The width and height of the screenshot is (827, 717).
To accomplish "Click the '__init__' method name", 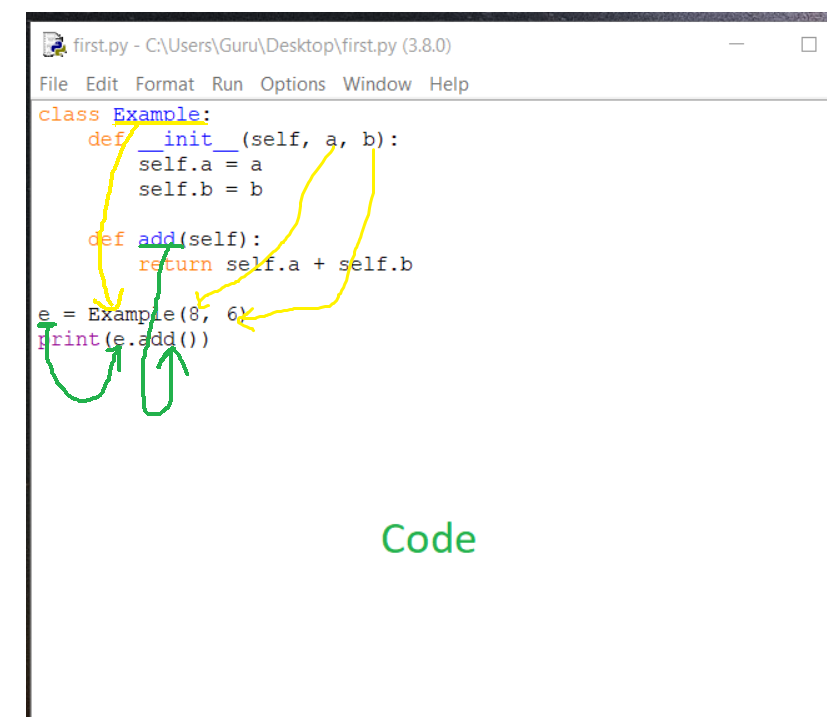I will tap(188, 140).
